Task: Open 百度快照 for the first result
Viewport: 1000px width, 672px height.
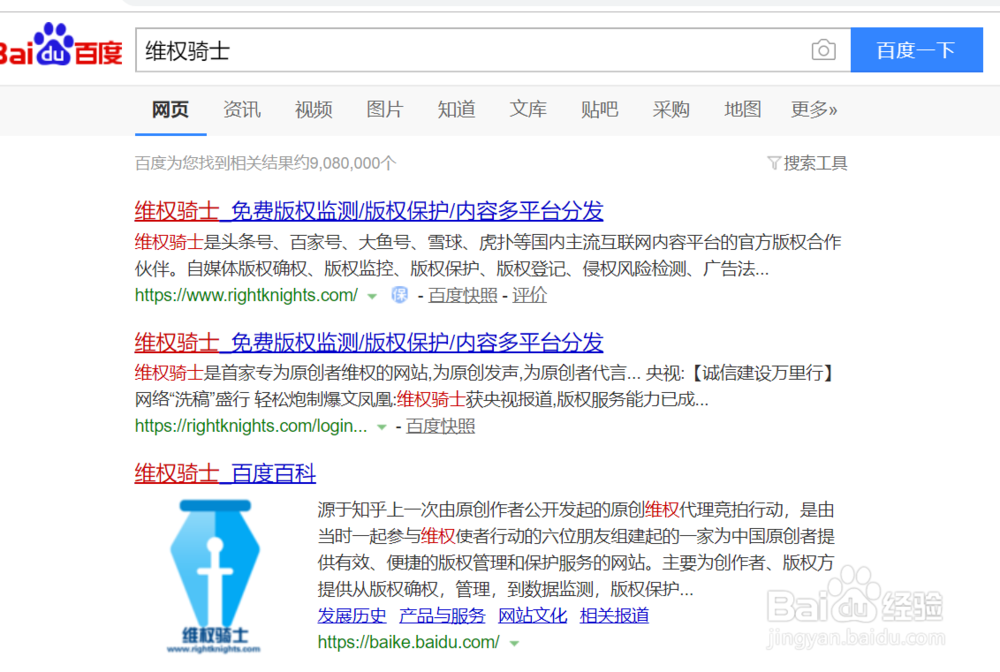Action: (x=462, y=295)
